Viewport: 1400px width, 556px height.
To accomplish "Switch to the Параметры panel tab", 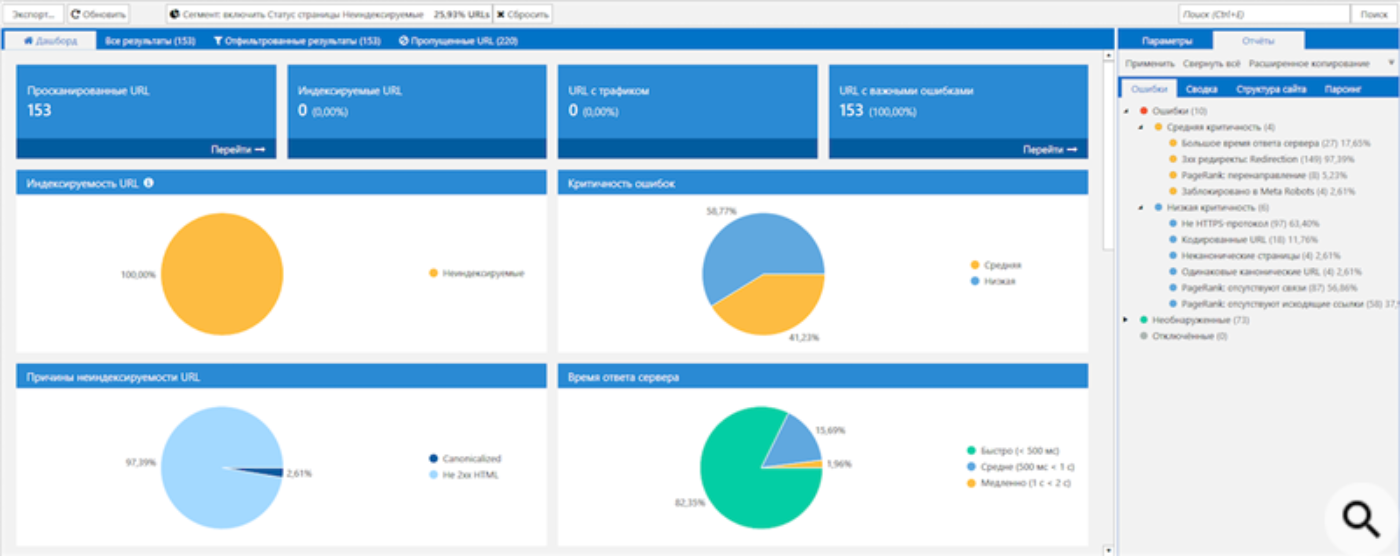I will tap(1166, 41).
